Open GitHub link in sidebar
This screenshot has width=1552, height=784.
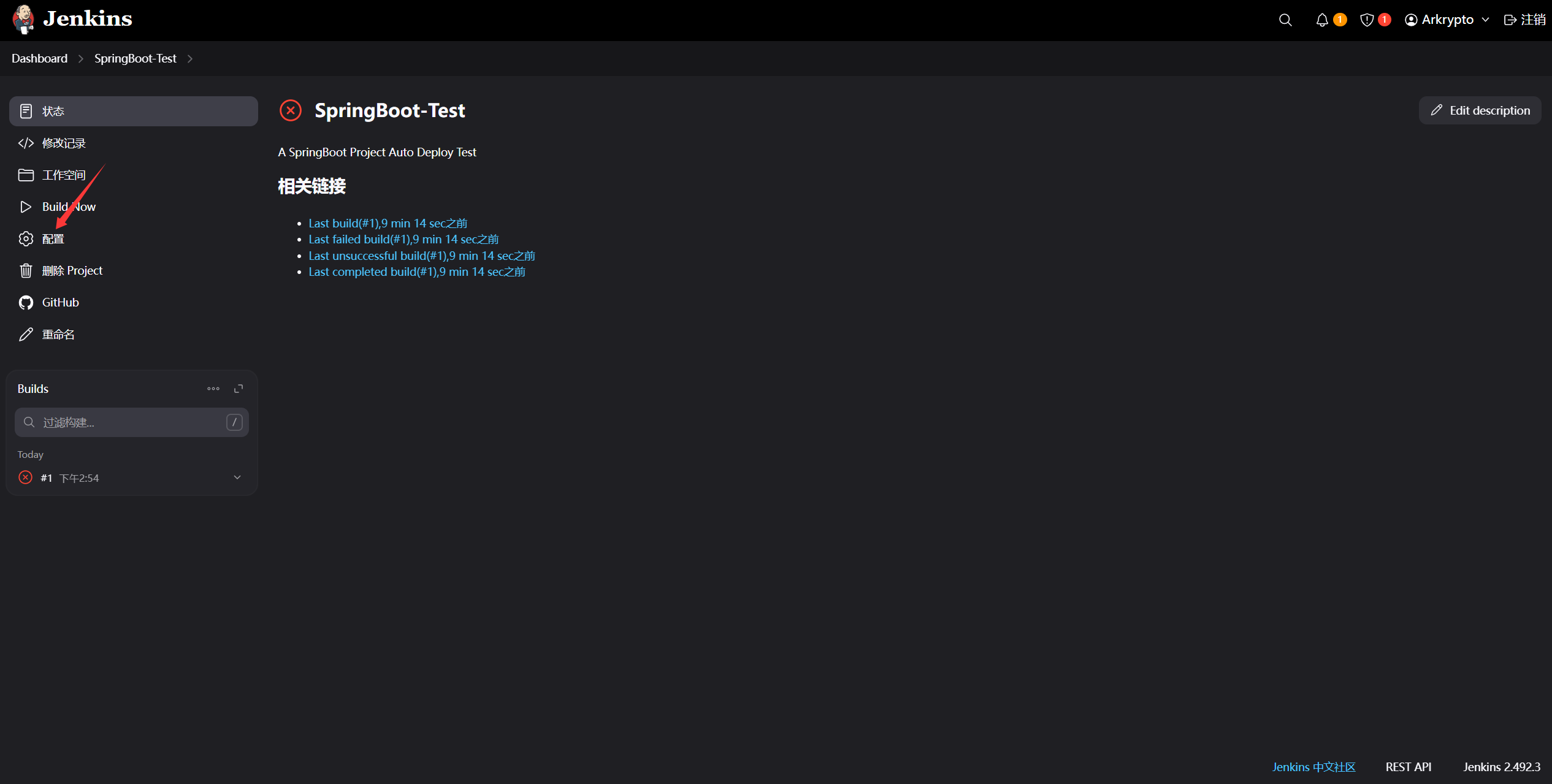pyautogui.click(x=60, y=302)
